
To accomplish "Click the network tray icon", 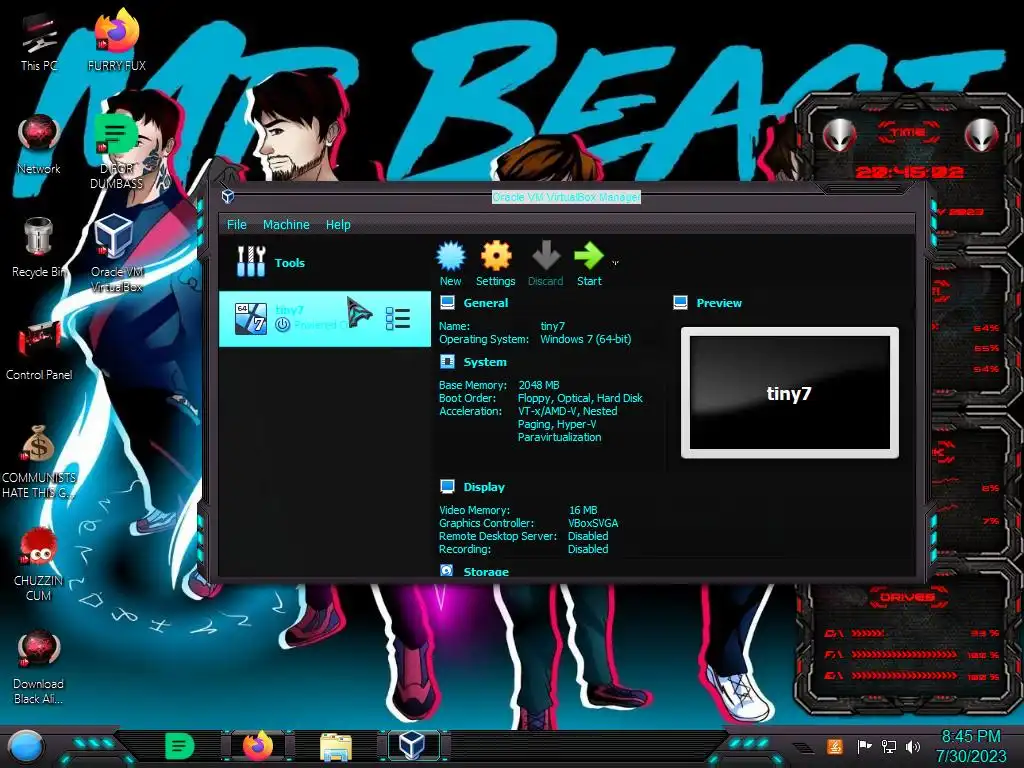I will pyautogui.click(x=889, y=746).
